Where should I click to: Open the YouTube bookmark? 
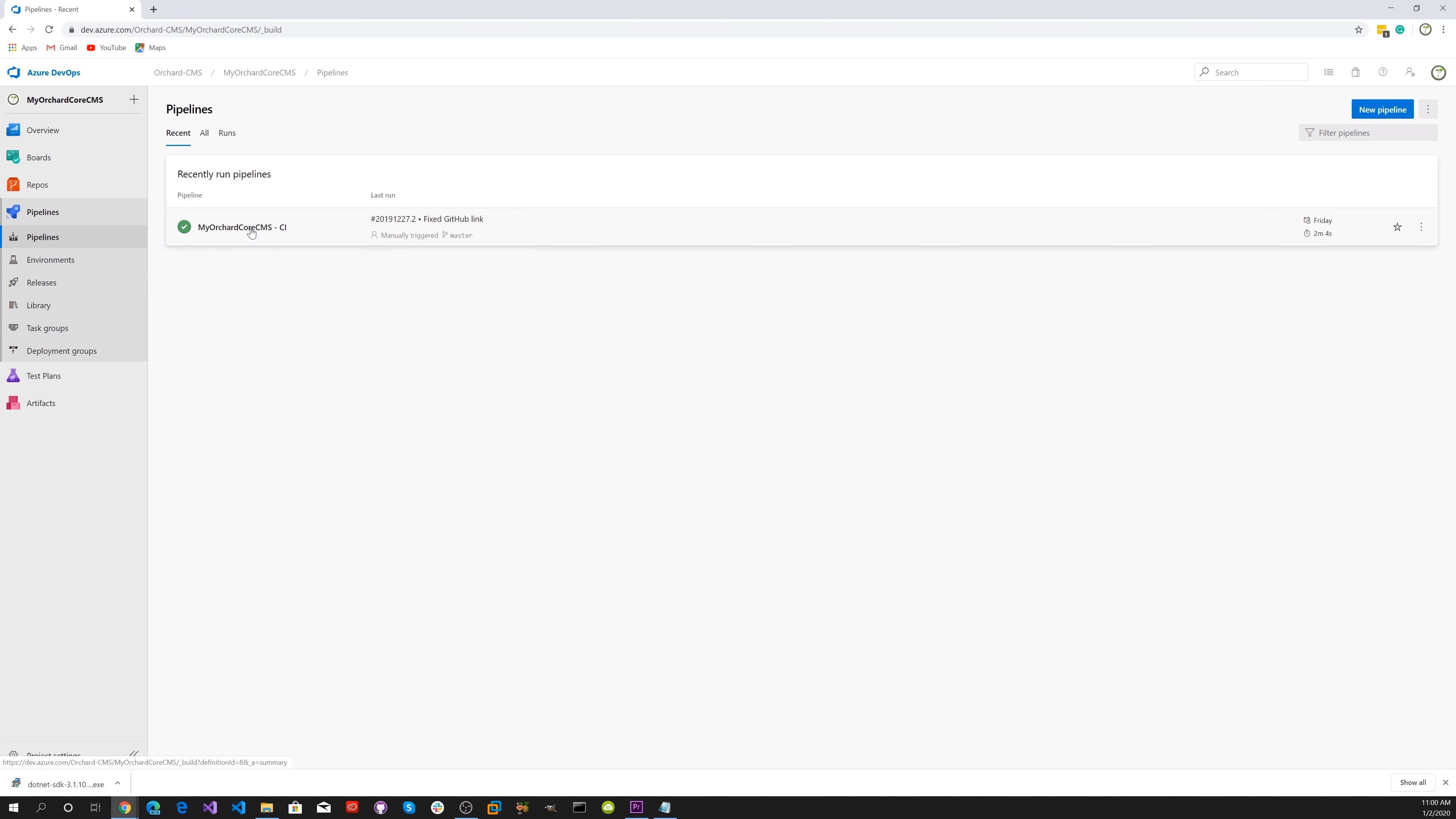pyautogui.click(x=106, y=47)
